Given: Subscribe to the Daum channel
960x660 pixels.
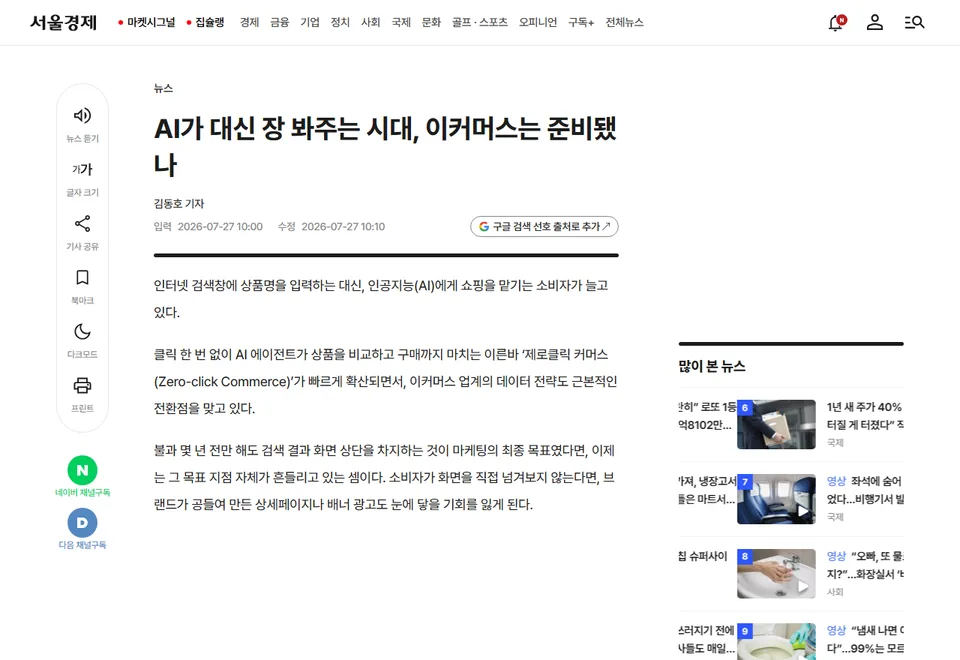Looking at the screenshot, I should [82, 529].
